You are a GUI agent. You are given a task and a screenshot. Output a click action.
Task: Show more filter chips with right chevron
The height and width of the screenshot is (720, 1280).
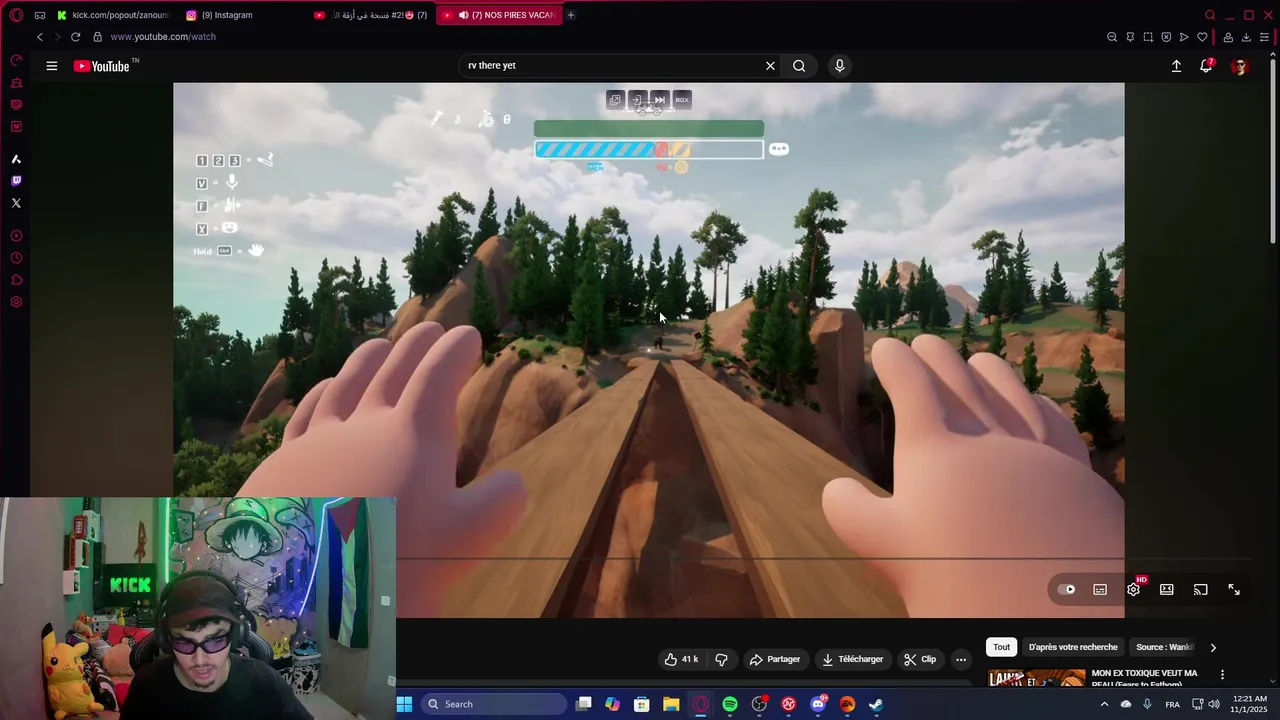click(x=1213, y=648)
